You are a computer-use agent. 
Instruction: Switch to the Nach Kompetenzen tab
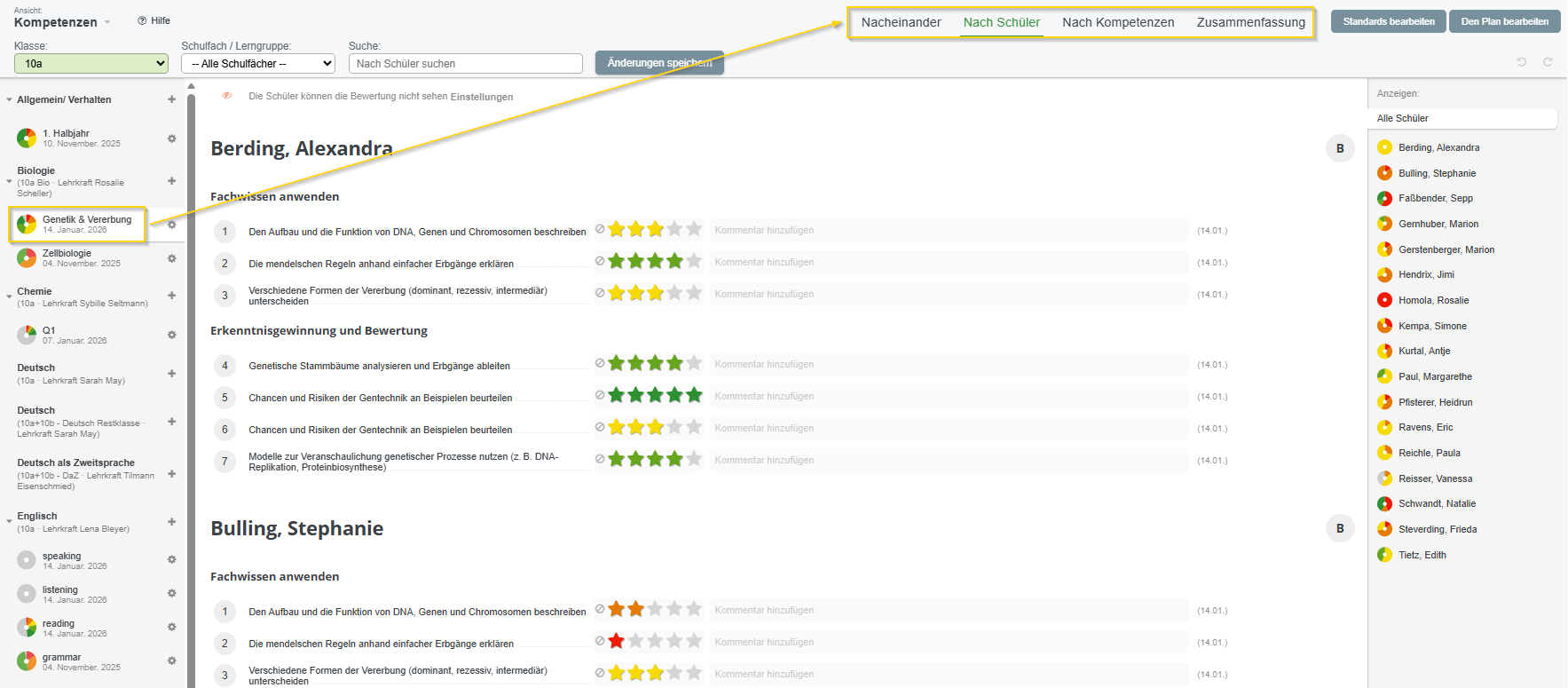[x=1118, y=22]
